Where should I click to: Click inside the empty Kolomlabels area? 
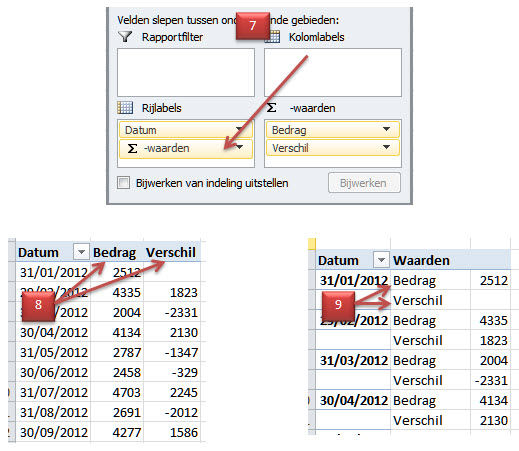pos(333,72)
